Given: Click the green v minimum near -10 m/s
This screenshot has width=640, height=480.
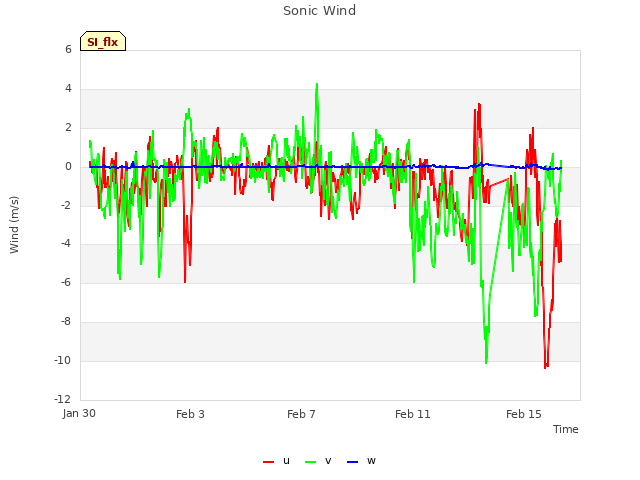Looking at the screenshot, I should point(486,362).
